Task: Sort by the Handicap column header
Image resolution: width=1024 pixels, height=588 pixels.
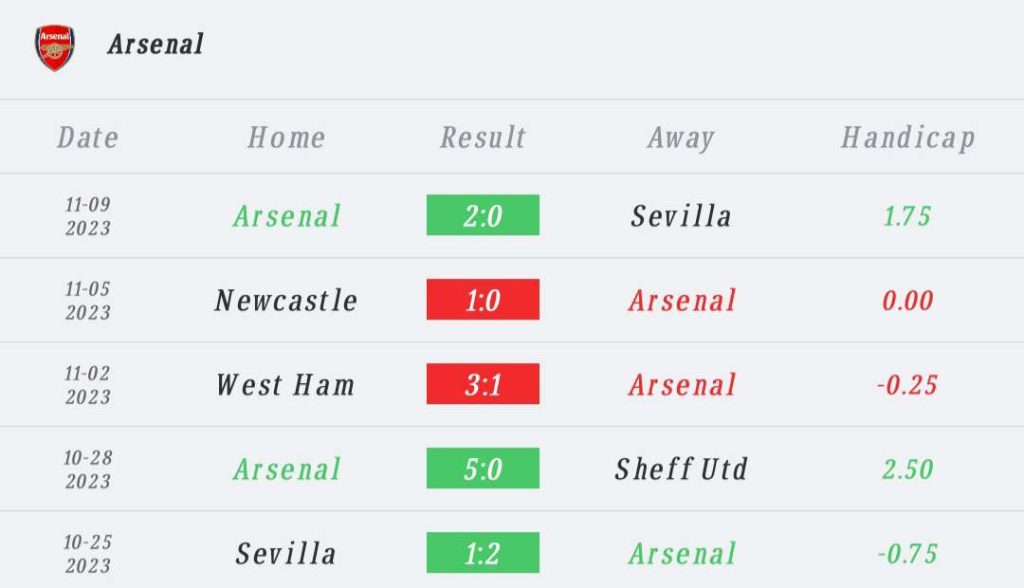Action: click(908, 138)
